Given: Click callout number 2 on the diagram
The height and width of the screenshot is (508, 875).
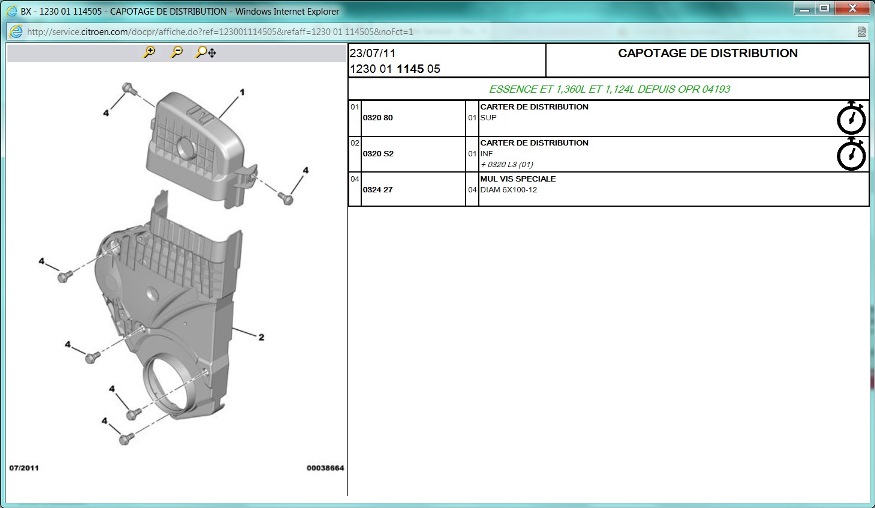Looking at the screenshot, I should (261, 337).
